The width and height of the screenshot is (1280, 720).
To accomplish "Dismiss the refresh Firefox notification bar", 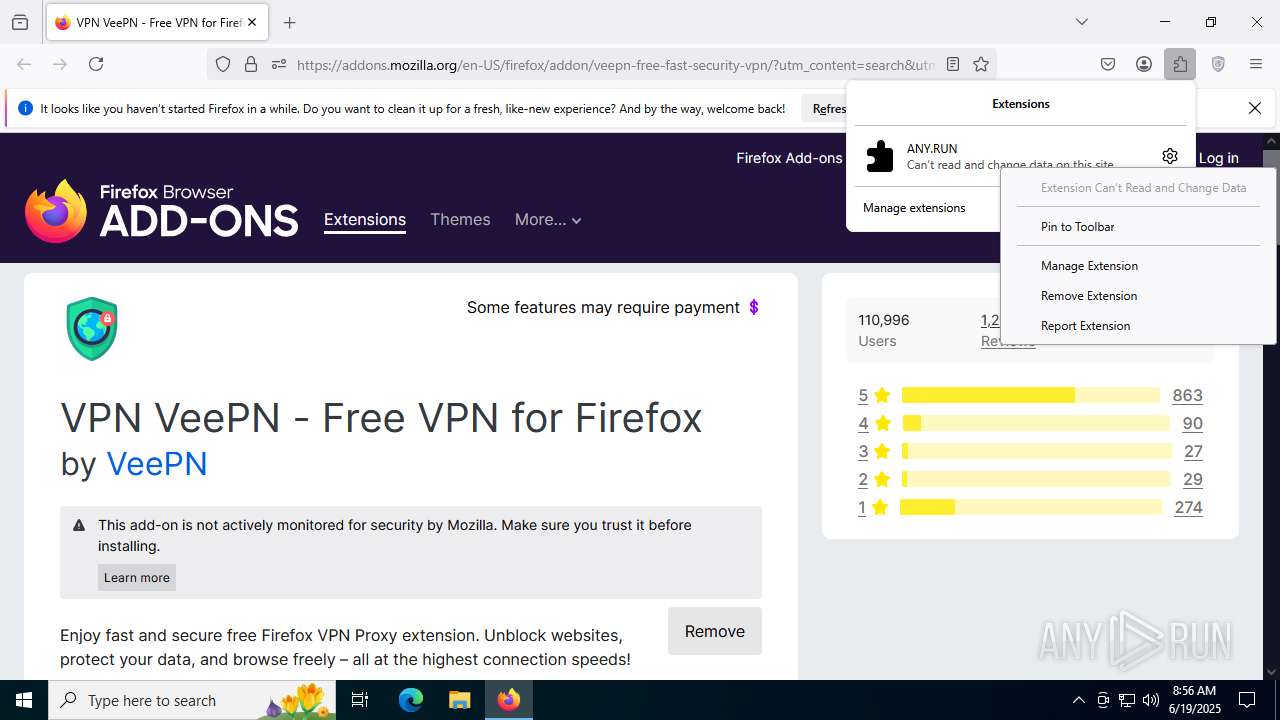I will tap(1255, 108).
